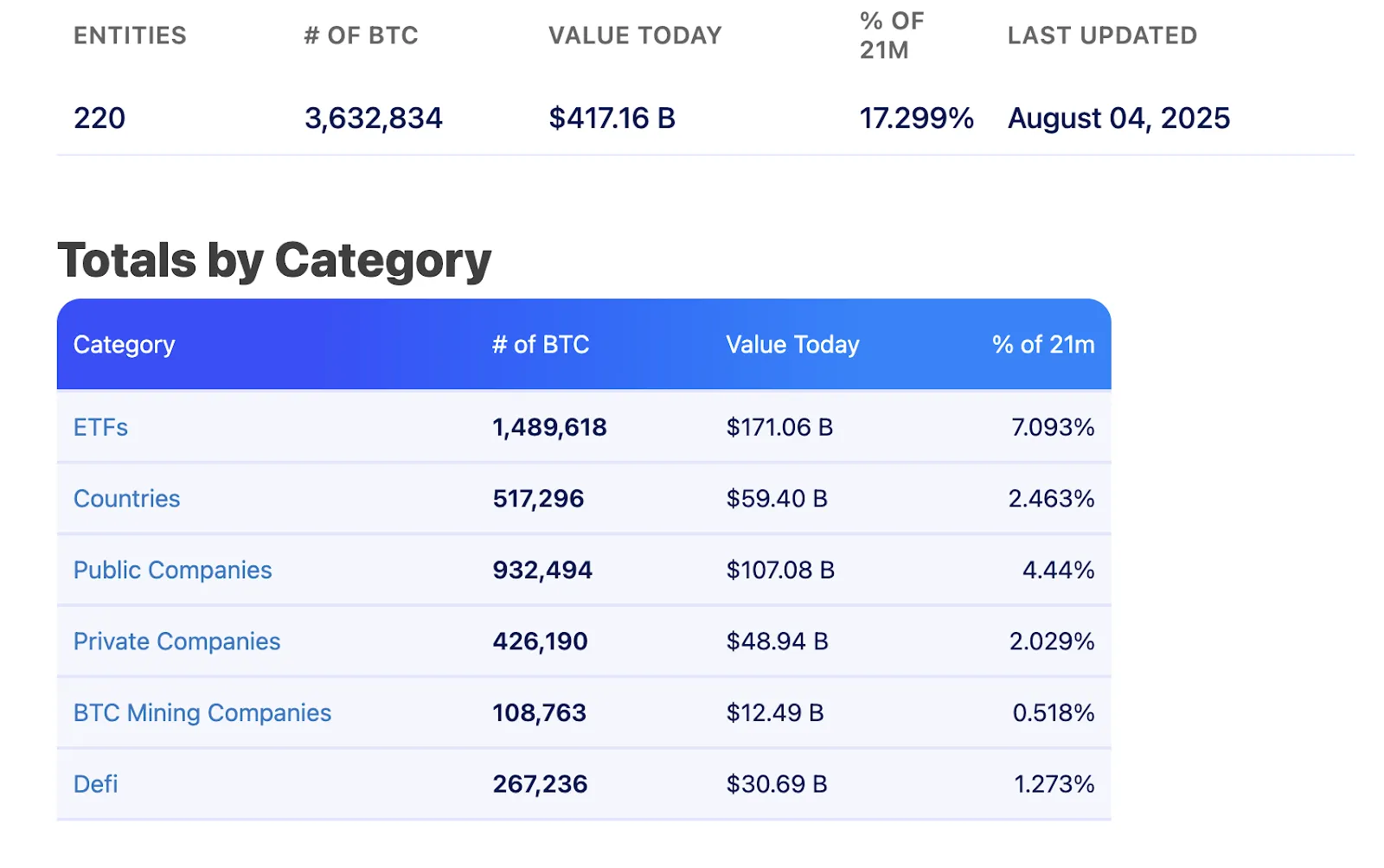Select the total entities count 220
1384x868 pixels.
98,118
